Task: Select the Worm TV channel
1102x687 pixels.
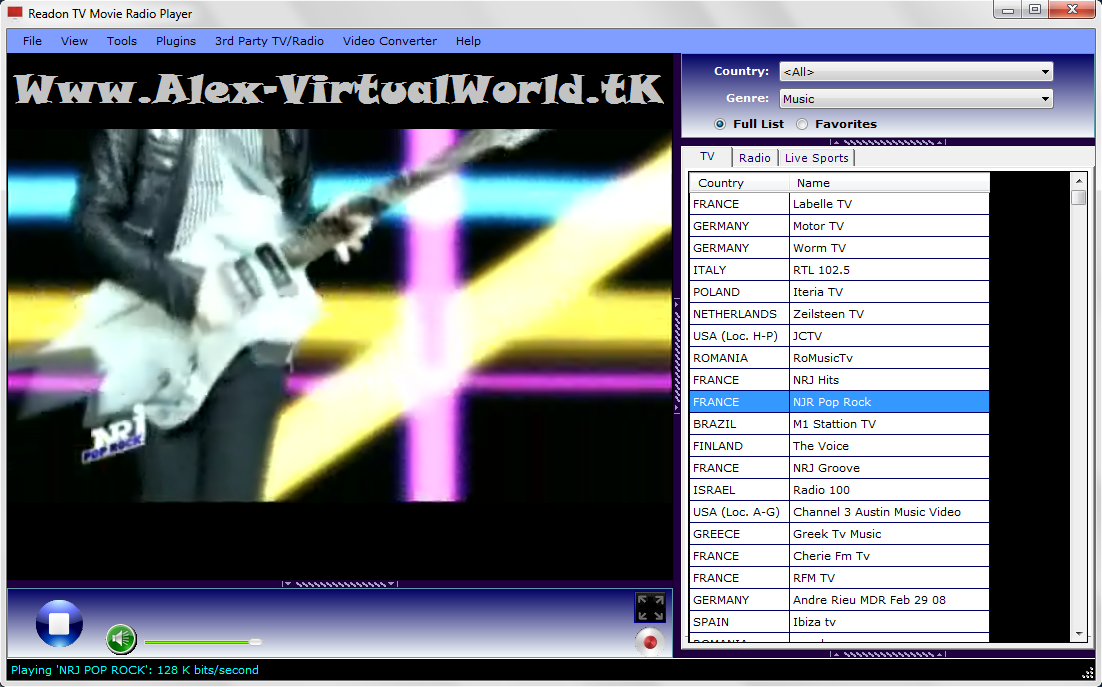Action: 889,248
